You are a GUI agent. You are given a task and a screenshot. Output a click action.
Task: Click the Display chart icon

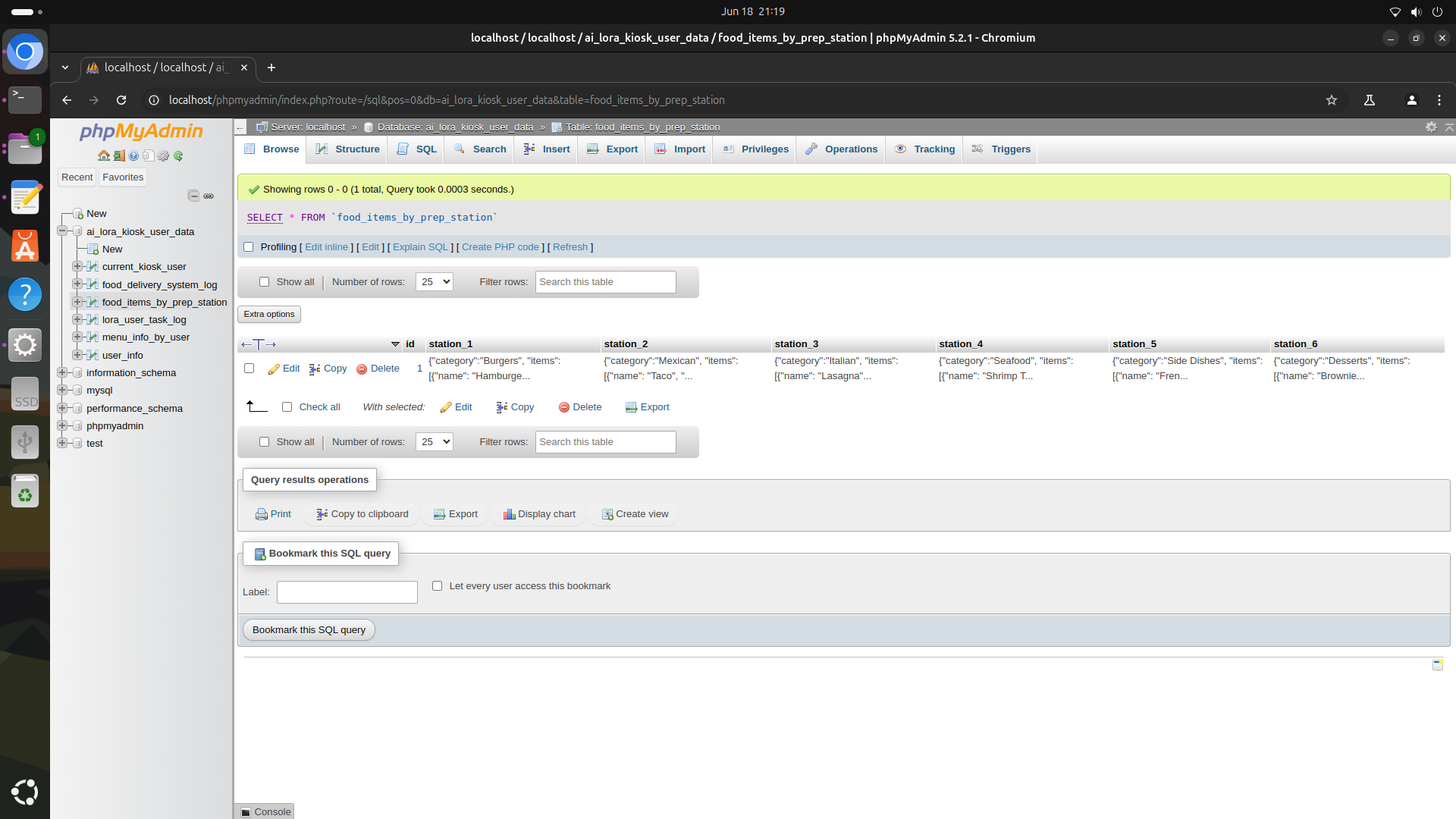coord(509,514)
